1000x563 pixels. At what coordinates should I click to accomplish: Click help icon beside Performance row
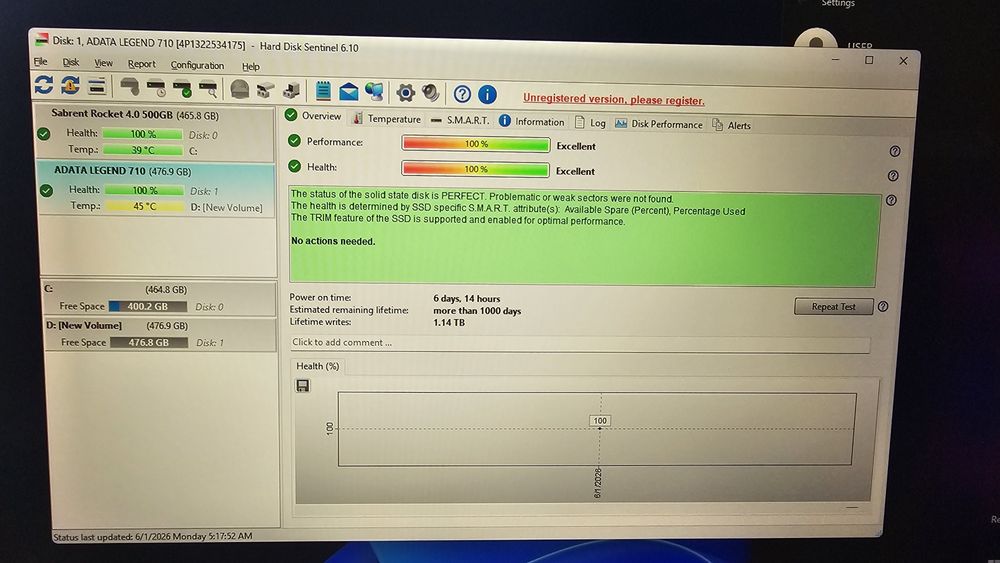895,151
